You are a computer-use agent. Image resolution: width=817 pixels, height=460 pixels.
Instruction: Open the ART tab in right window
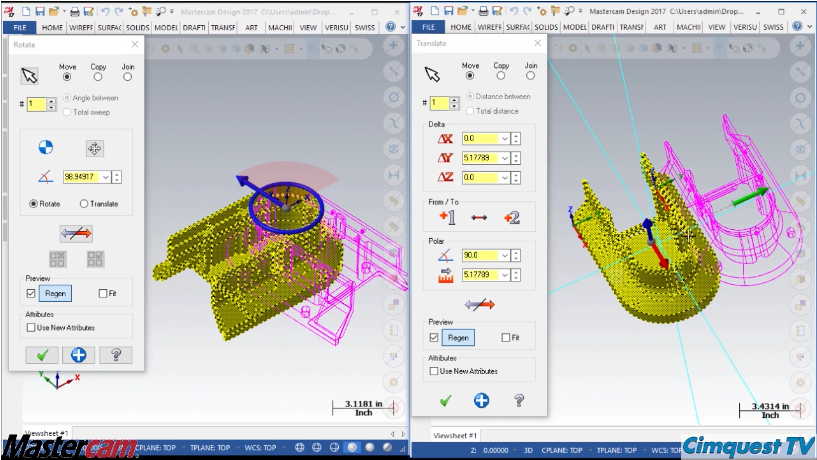[660, 27]
